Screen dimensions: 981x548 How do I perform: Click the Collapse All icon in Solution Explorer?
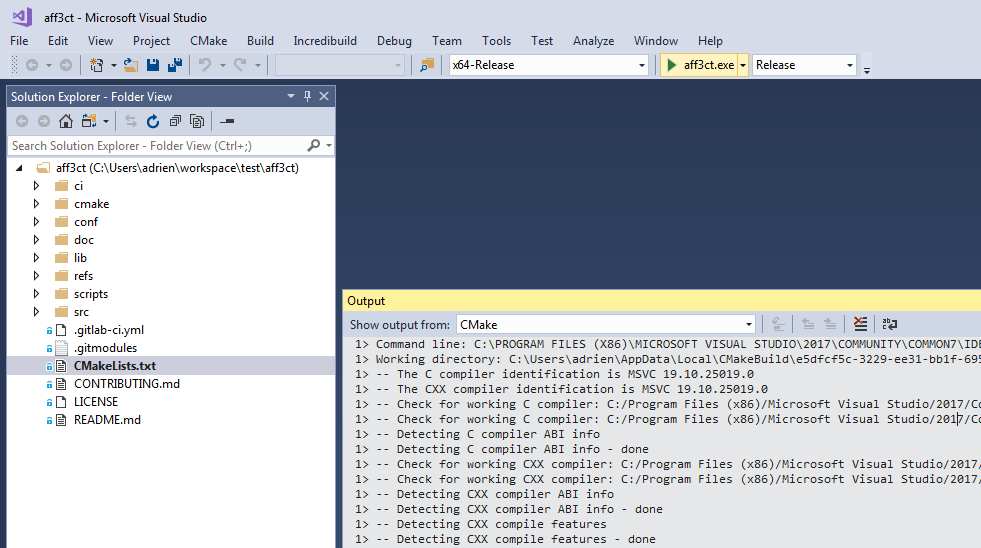175,121
